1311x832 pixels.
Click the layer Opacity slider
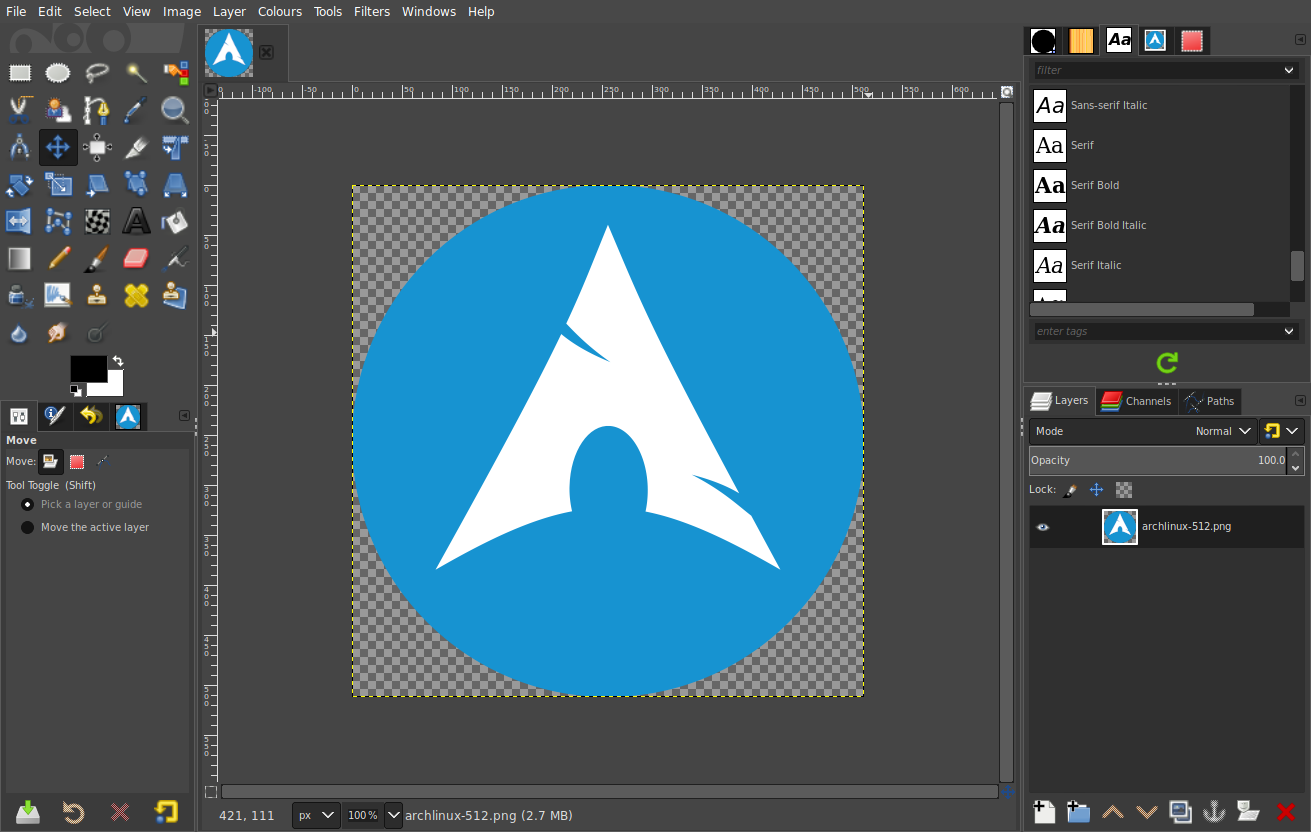coord(1158,461)
